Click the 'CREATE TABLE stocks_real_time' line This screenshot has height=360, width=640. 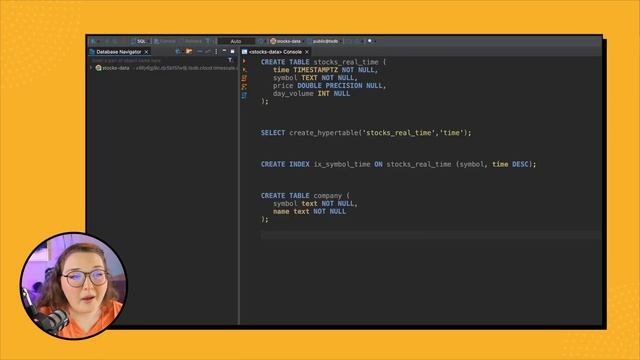(x=323, y=62)
